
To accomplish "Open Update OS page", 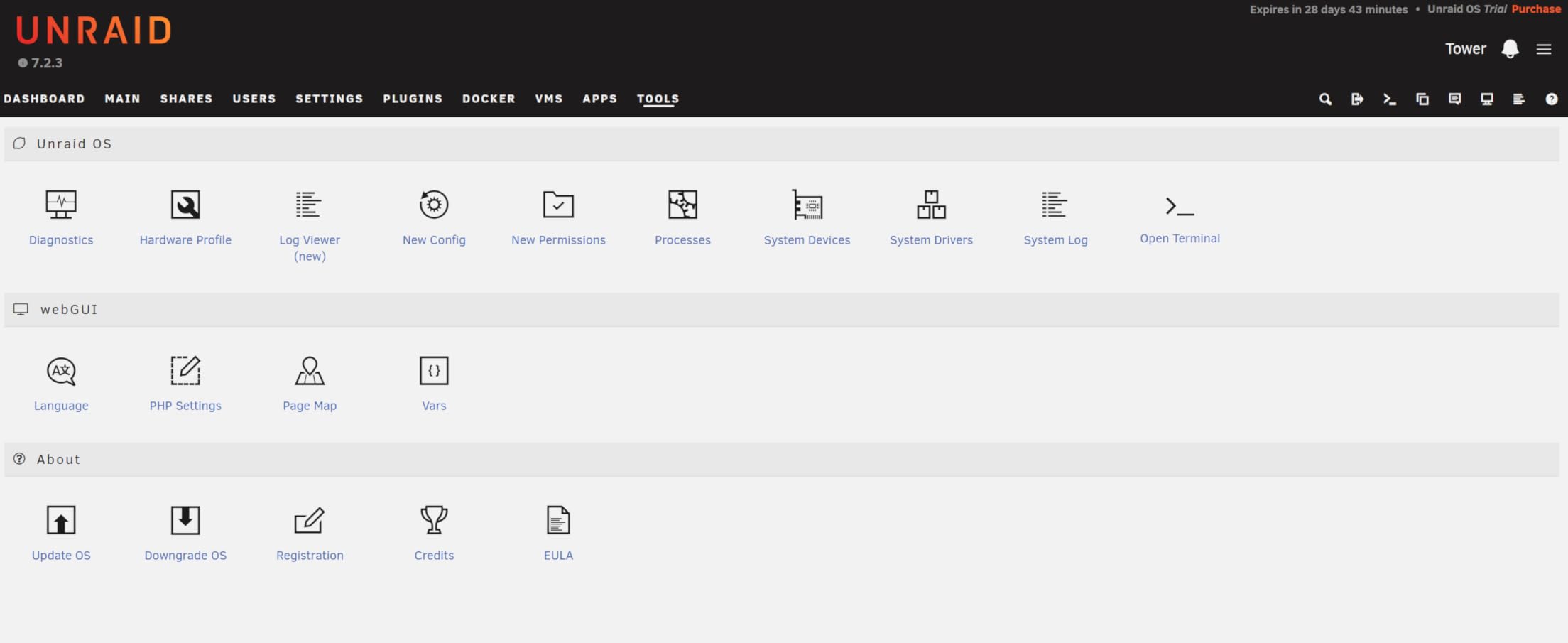I will point(61,534).
